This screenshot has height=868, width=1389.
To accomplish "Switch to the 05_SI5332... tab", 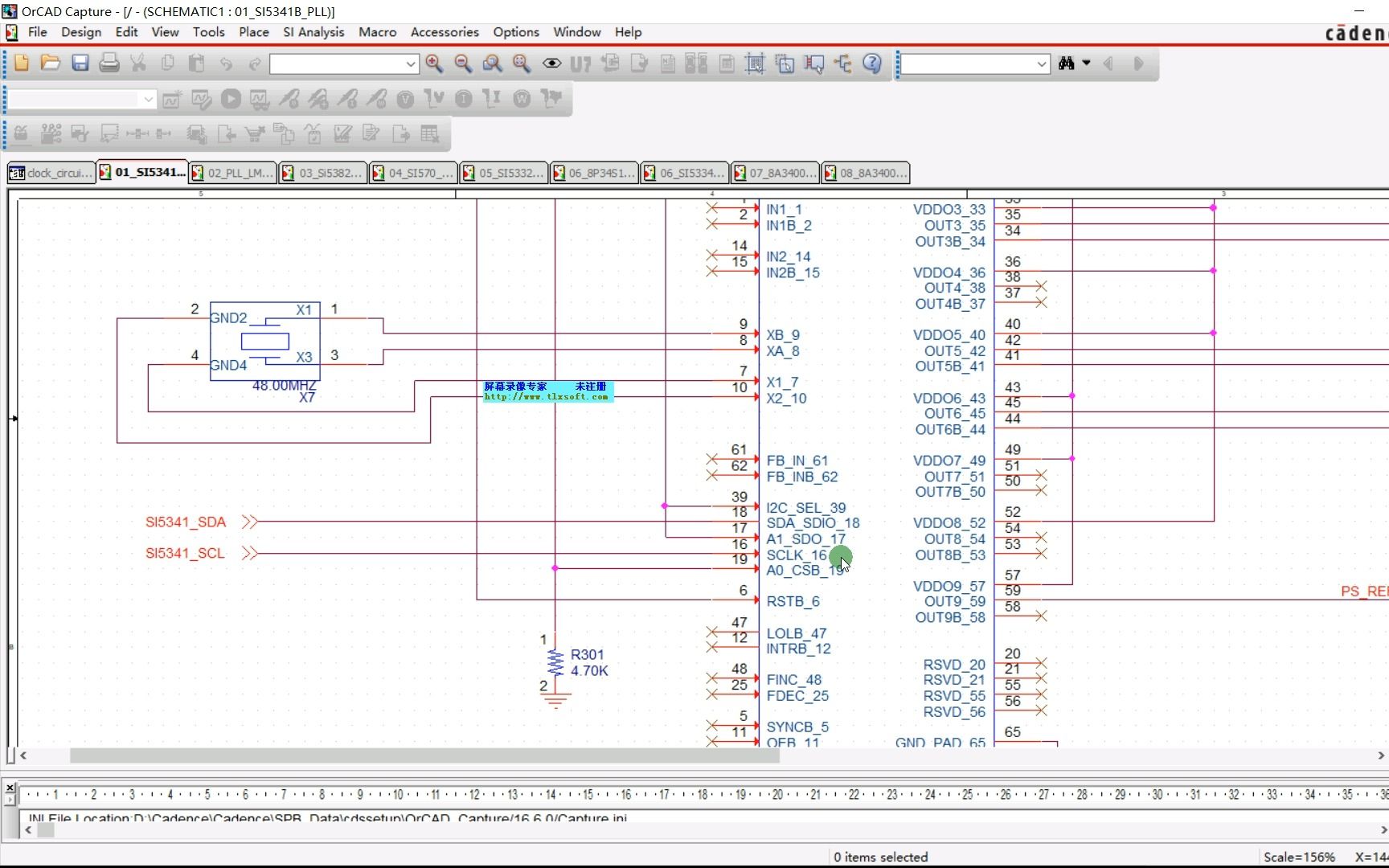I will [504, 173].
